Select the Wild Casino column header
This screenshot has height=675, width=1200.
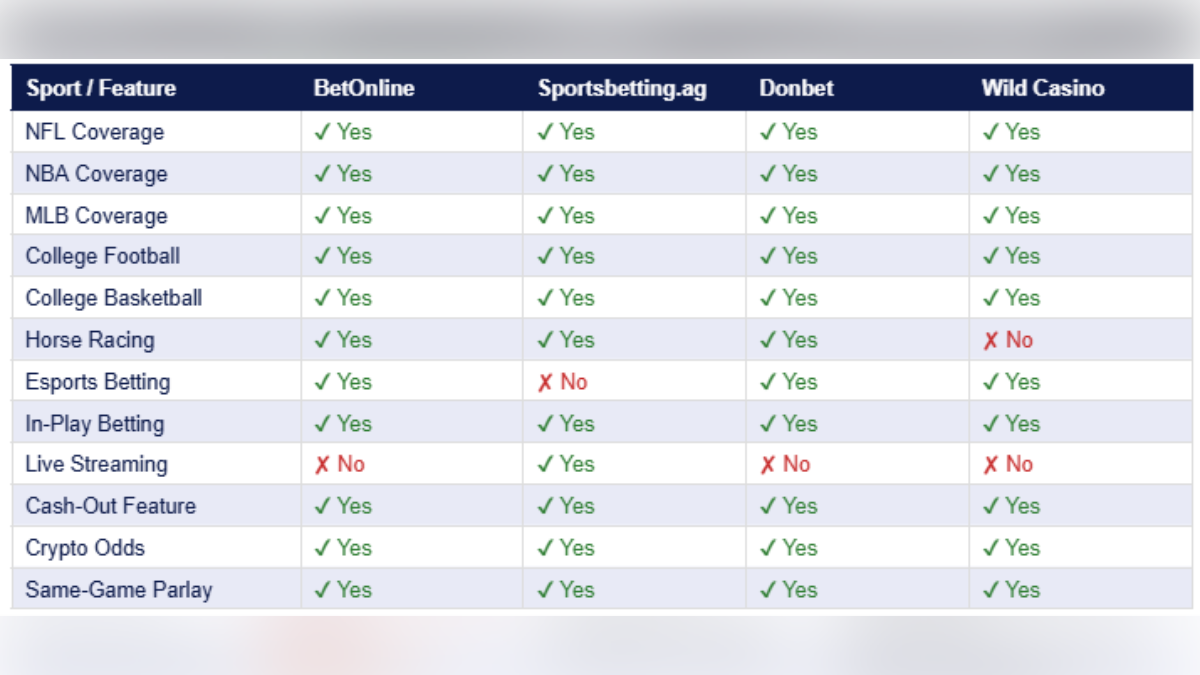[x=1042, y=88]
